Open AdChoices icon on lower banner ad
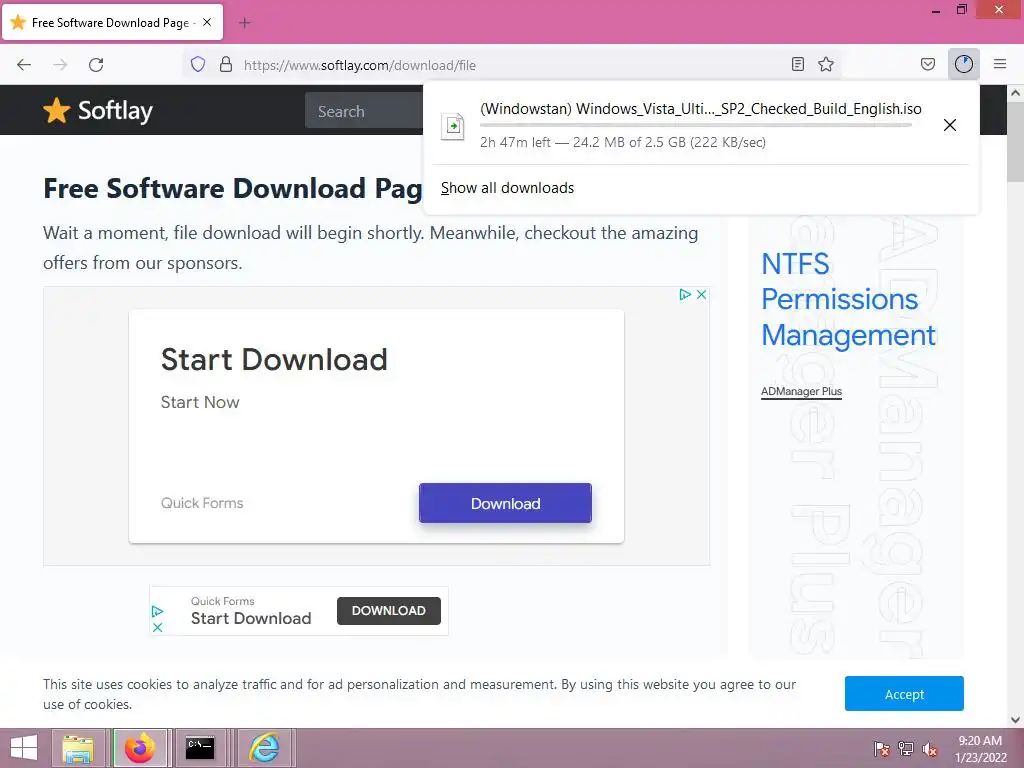The image size is (1024, 768). click(x=157, y=611)
